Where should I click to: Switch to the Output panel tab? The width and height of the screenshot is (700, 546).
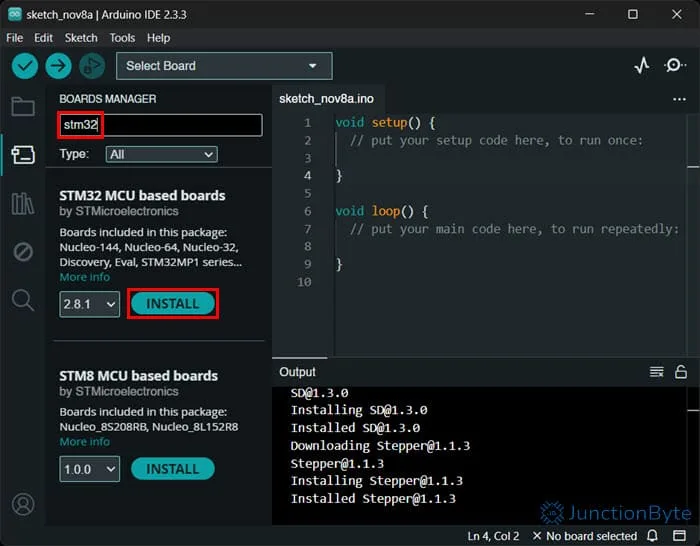297,372
